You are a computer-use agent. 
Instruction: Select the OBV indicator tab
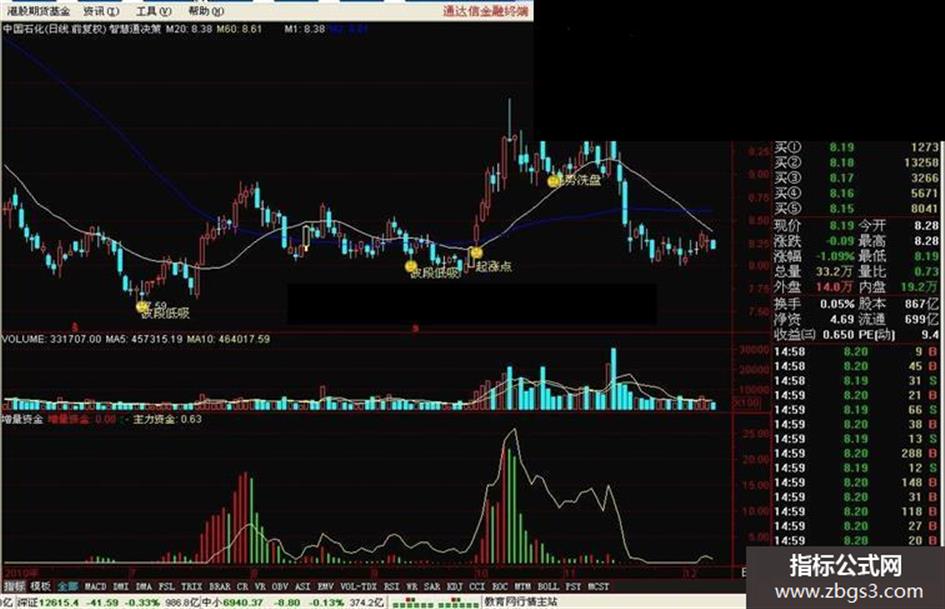[280, 586]
